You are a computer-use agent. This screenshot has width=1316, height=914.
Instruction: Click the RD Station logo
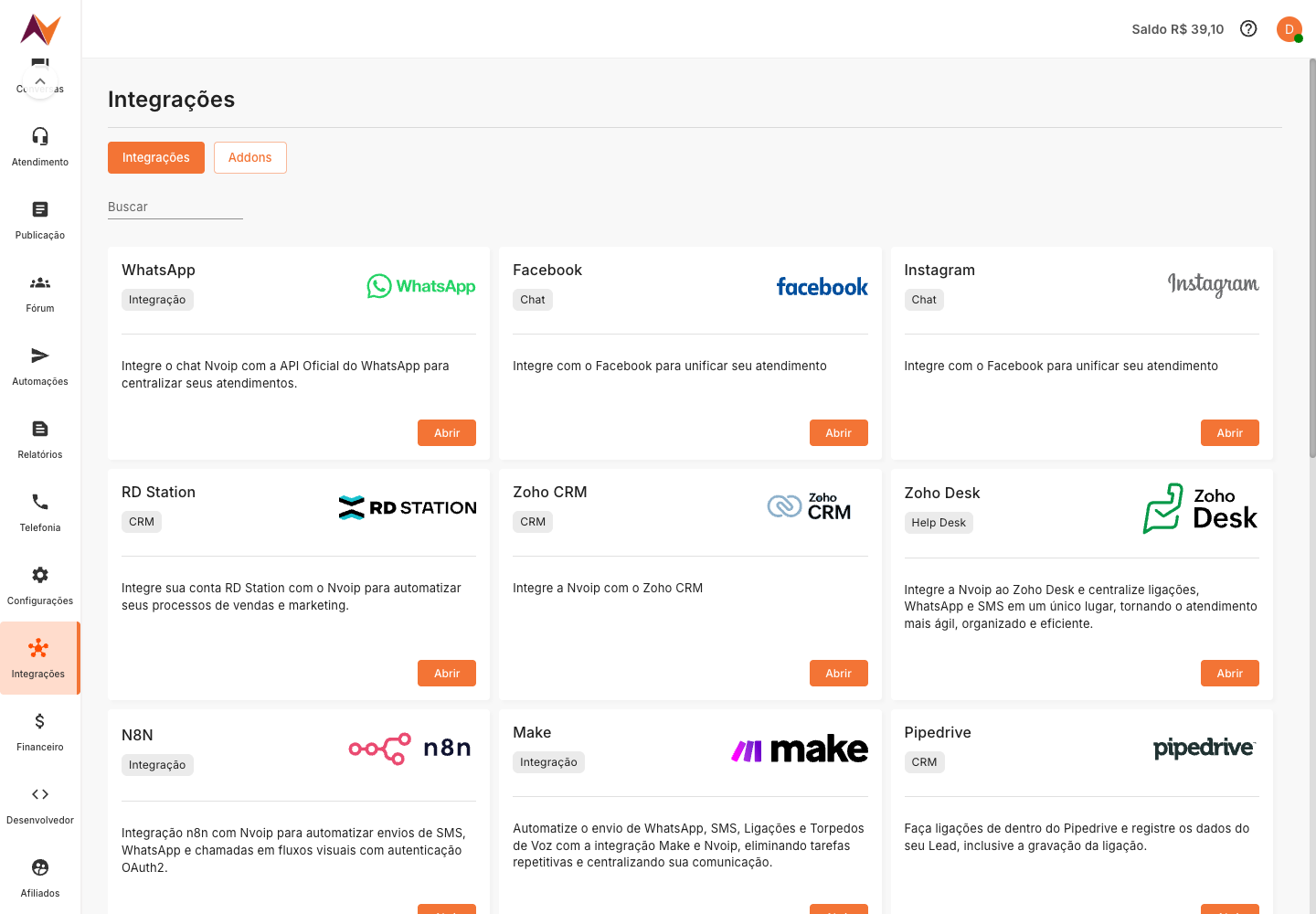coord(408,507)
